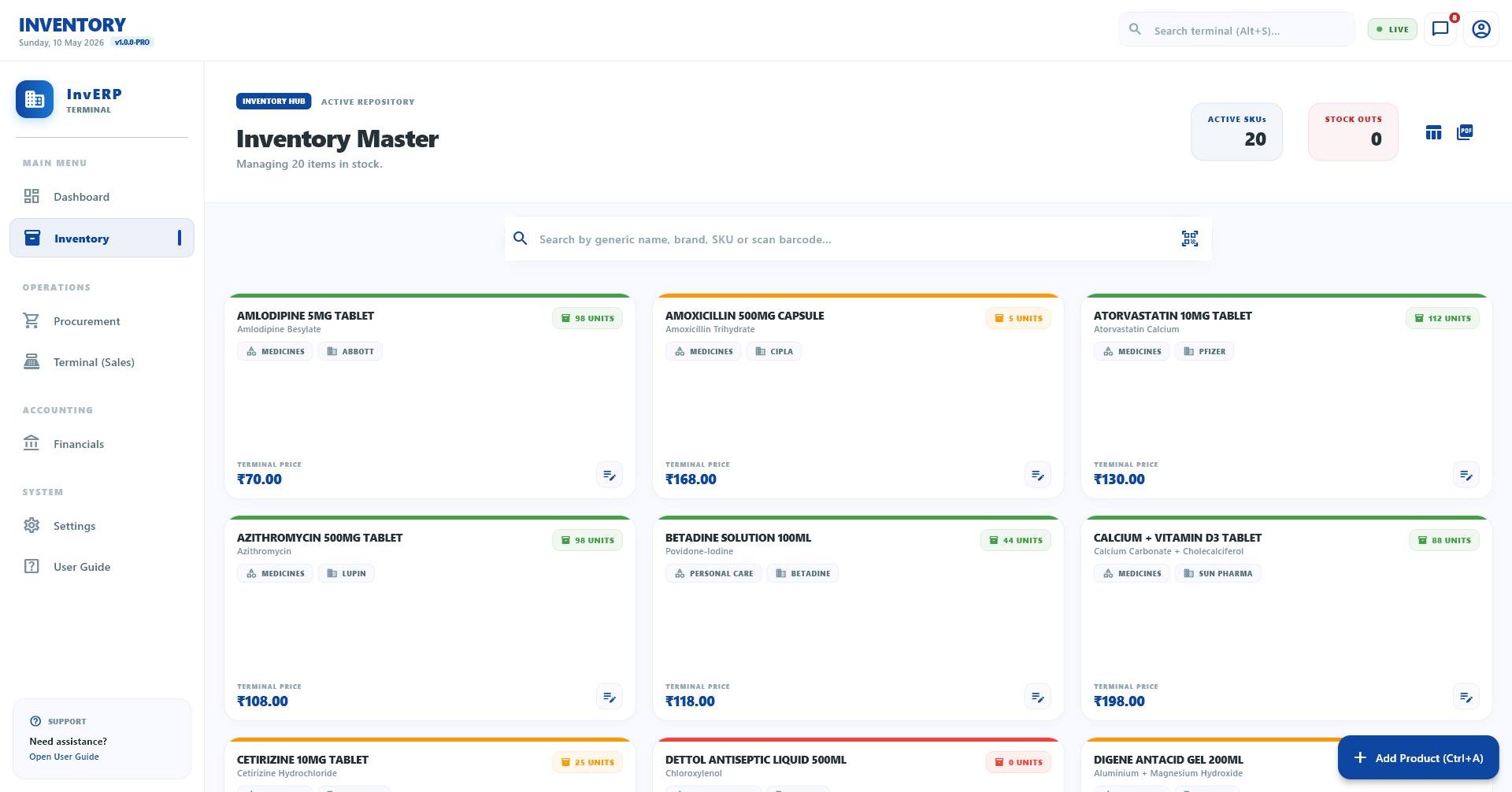Click the ₹168.00 terminal price
The width and height of the screenshot is (1512, 792).
click(x=691, y=479)
